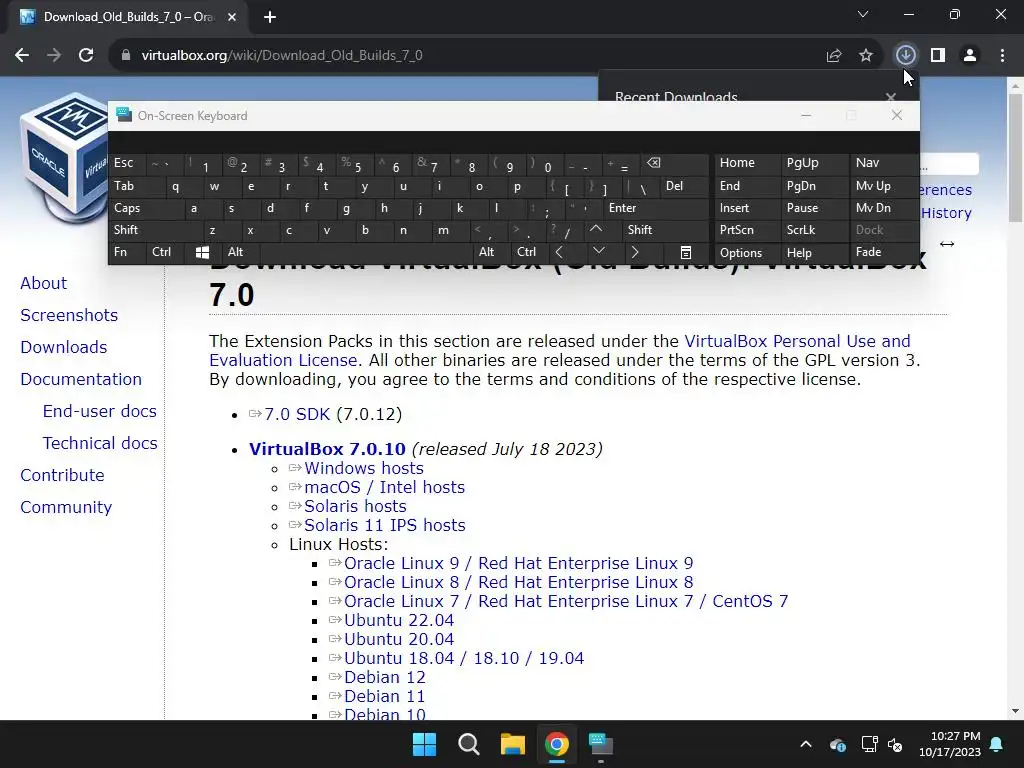This screenshot has height=768, width=1024.
Task: Open Debian 12 download link
Action: [x=385, y=677]
